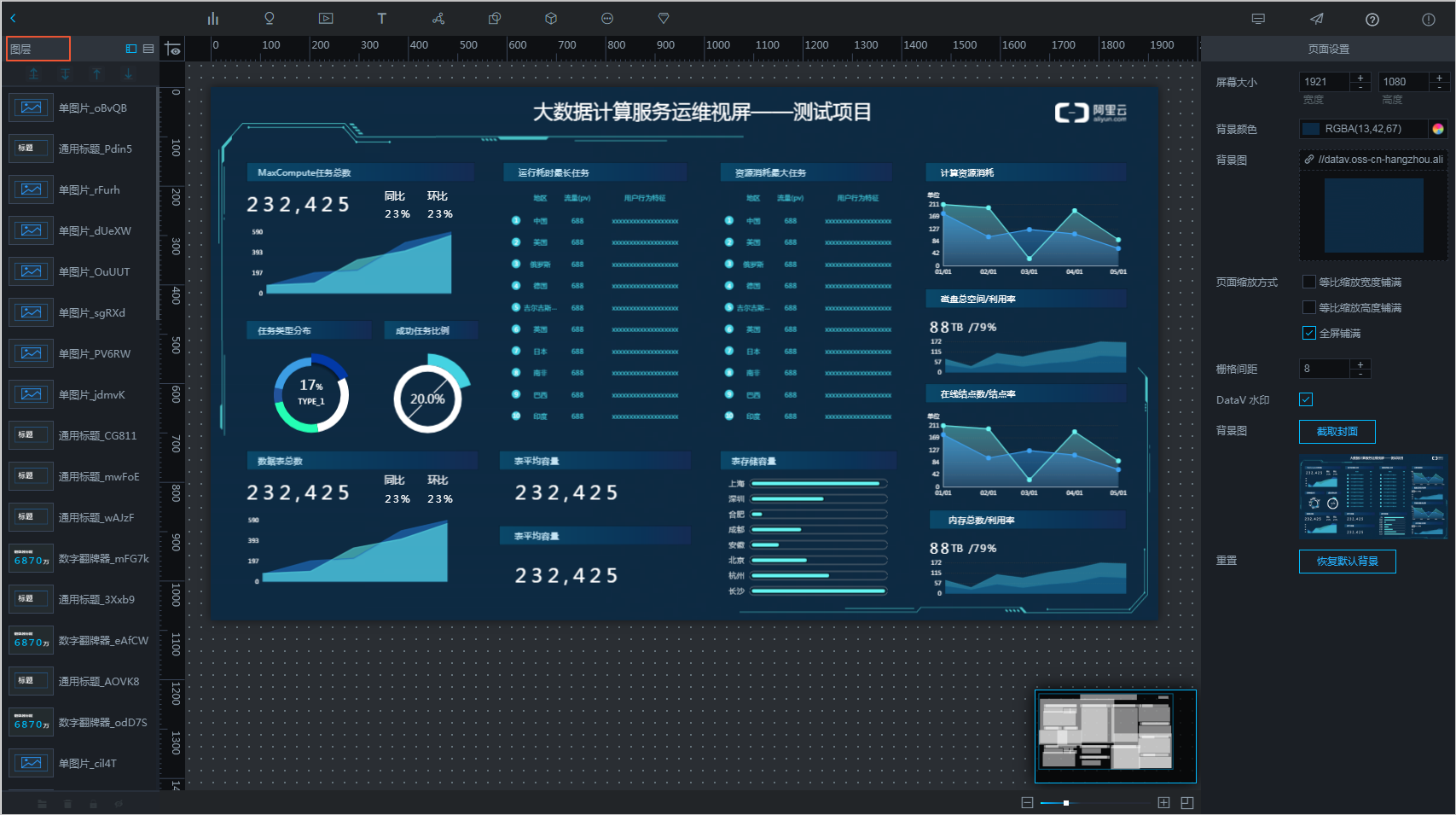Open the bar chart components menu
The image size is (1456, 815).
213,18
